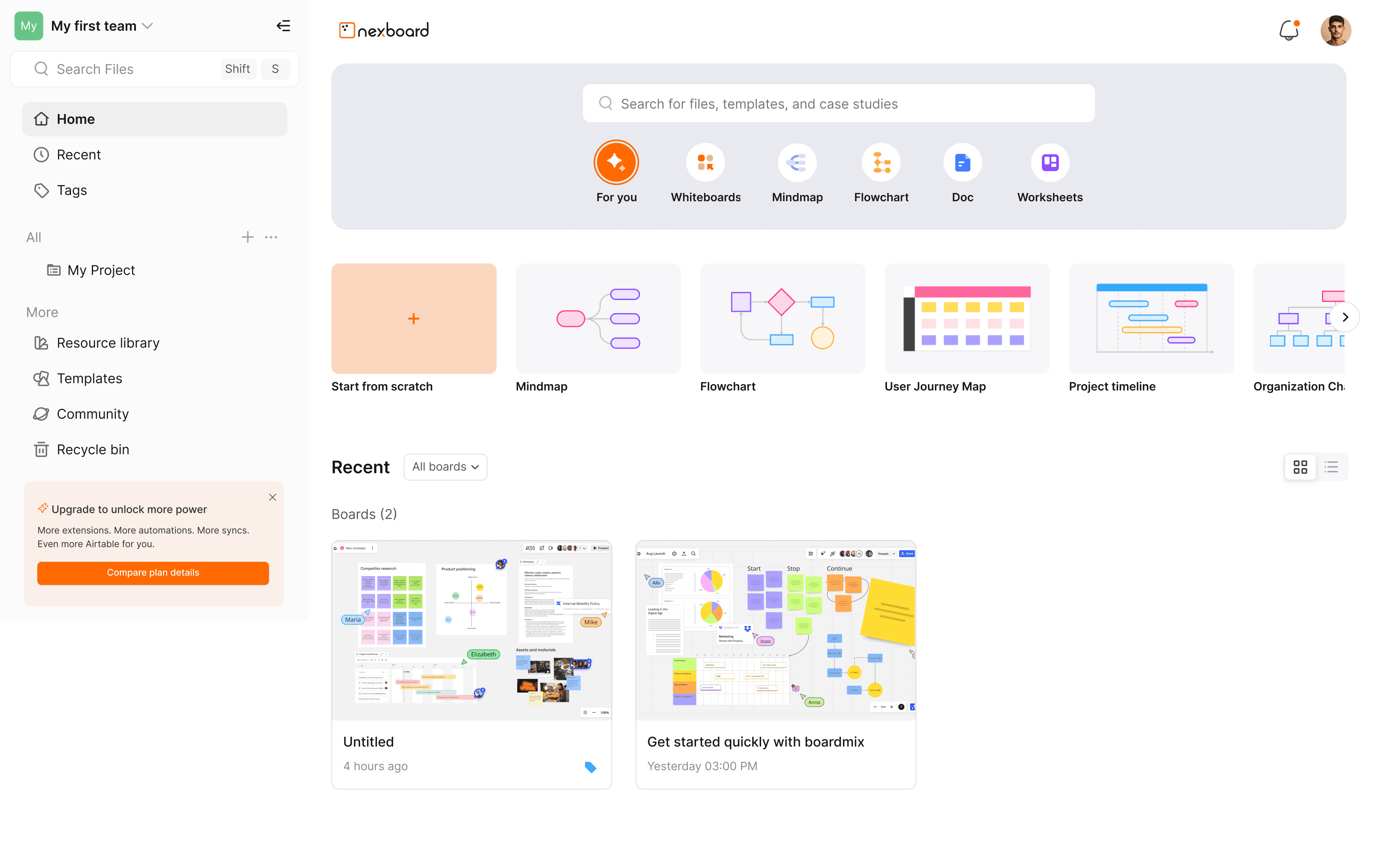
Task: Select the Flowchart category icon
Action: click(x=881, y=162)
